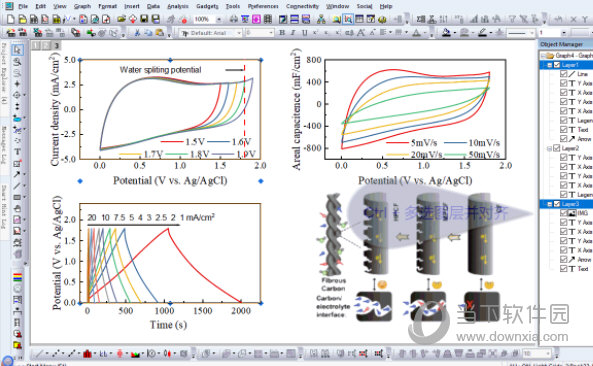Toggle the Text checkbox under Layer3
The image size is (593, 366).
[564, 269]
